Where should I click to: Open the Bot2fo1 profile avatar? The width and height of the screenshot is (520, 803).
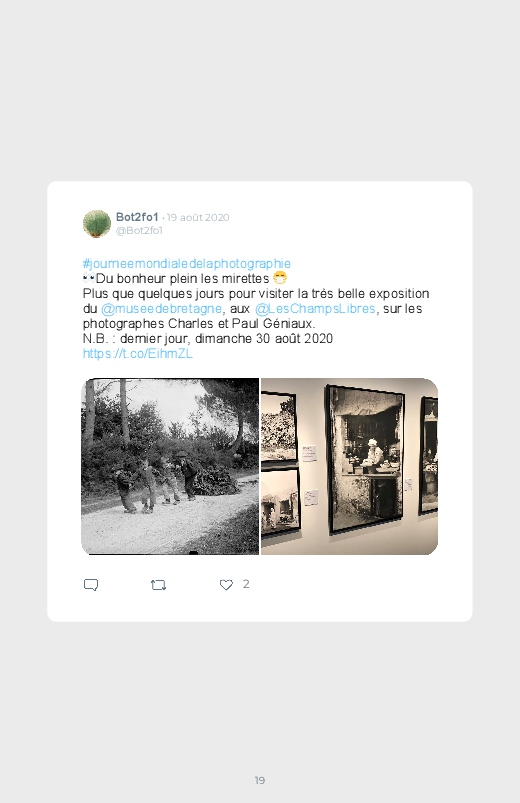pos(97,224)
